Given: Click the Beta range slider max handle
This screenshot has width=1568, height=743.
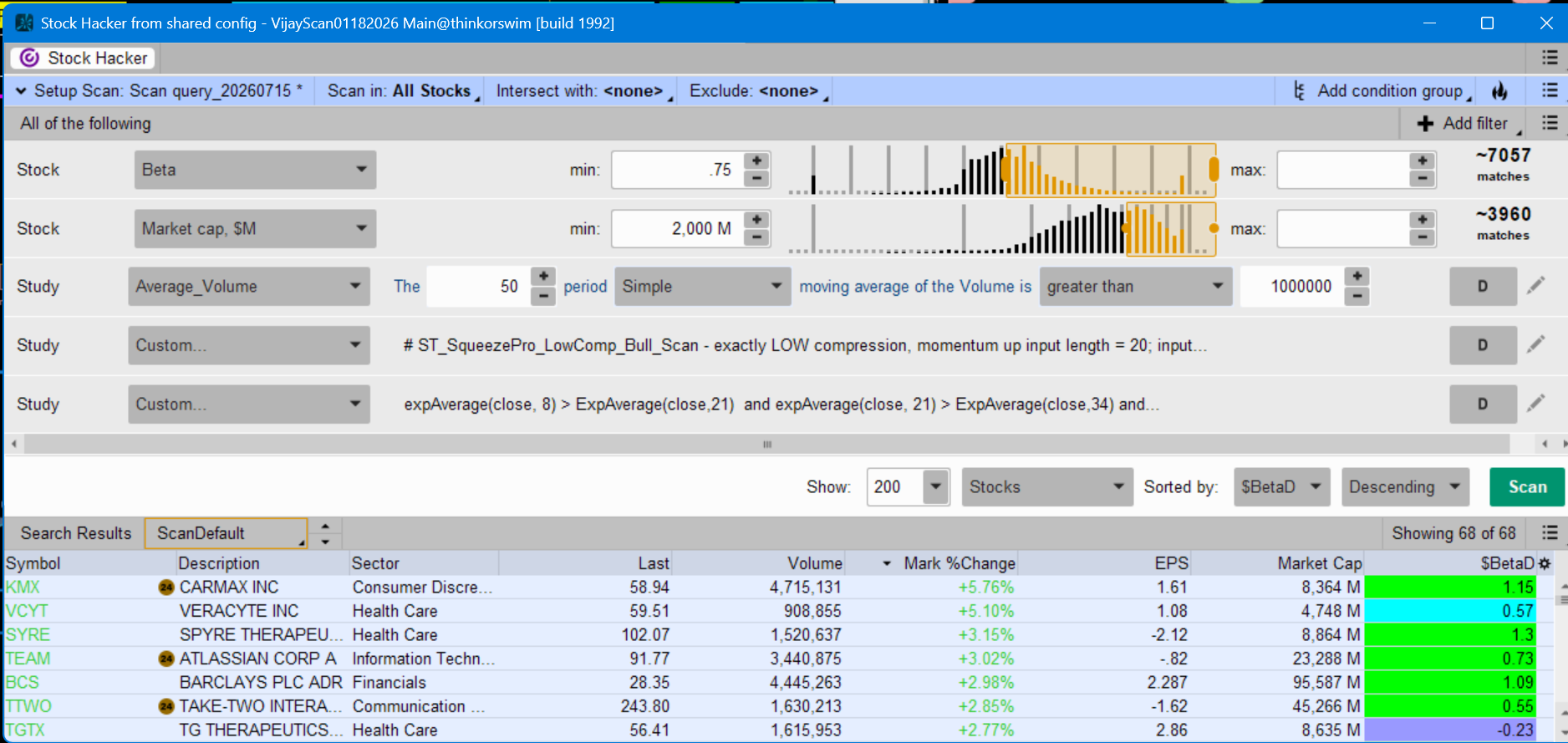Looking at the screenshot, I should click(x=1214, y=170).
